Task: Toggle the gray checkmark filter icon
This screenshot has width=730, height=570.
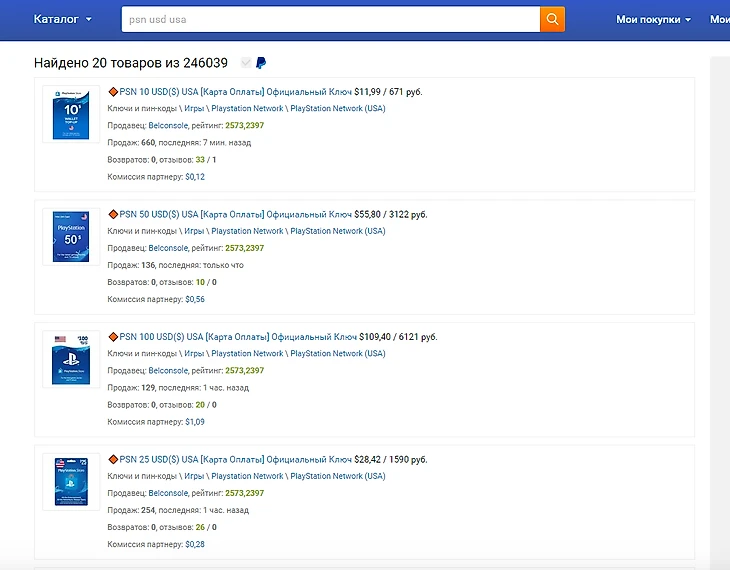Action: (x=245, y=63)
